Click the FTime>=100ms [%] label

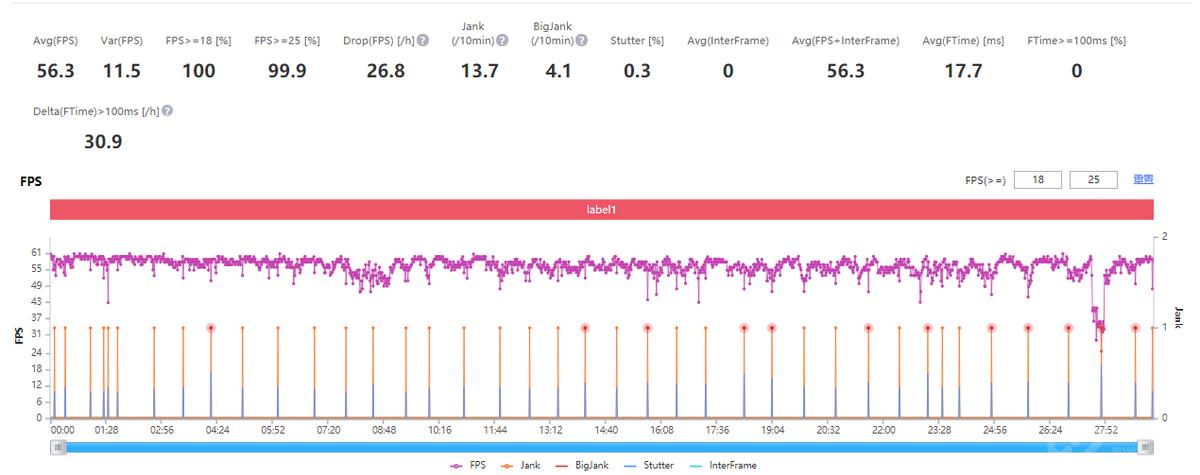(x=1076, y=41)
